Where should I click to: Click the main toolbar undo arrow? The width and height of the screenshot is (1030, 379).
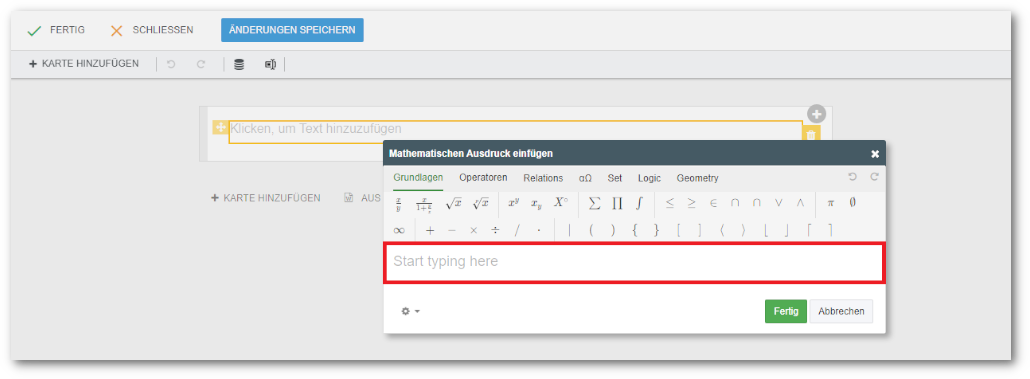point(171,64)
